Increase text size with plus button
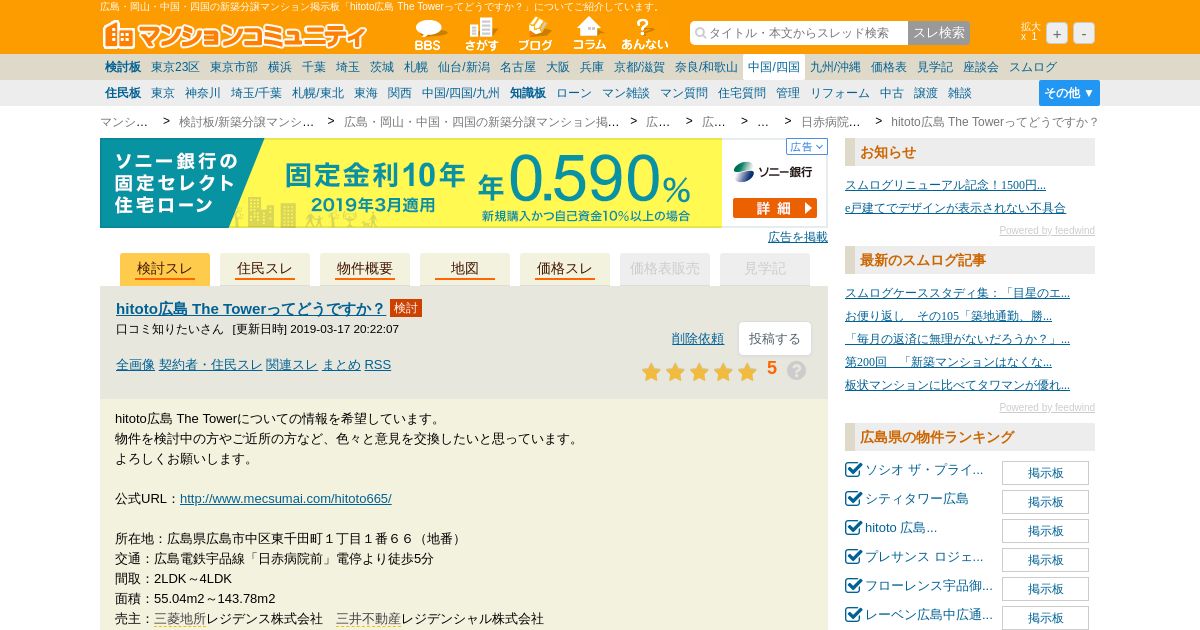This screenshot has width=1200, height=630. click(x=1057, y=33)
